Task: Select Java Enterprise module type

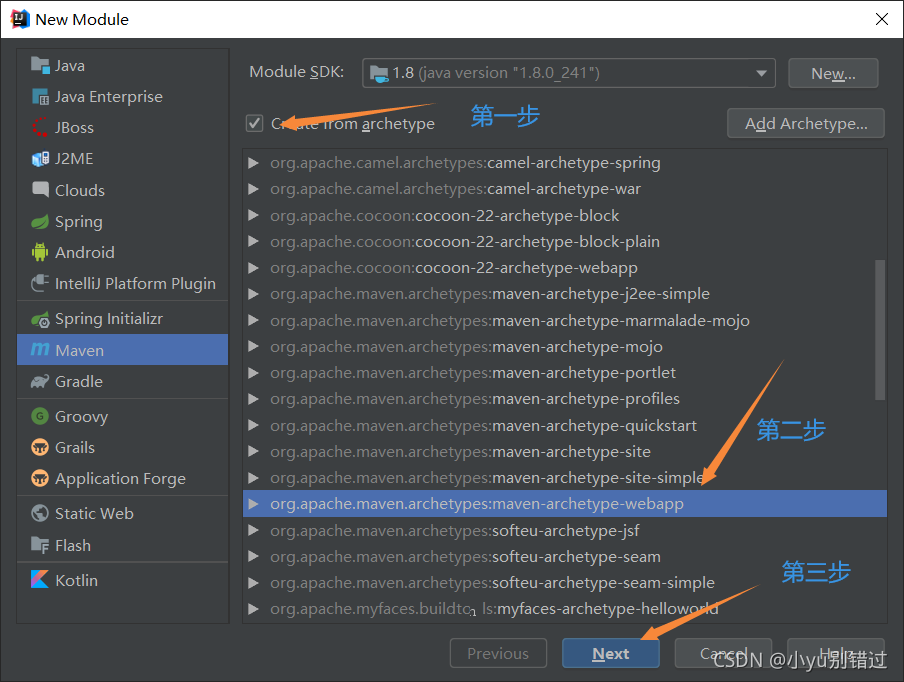Action: point(123,96)
